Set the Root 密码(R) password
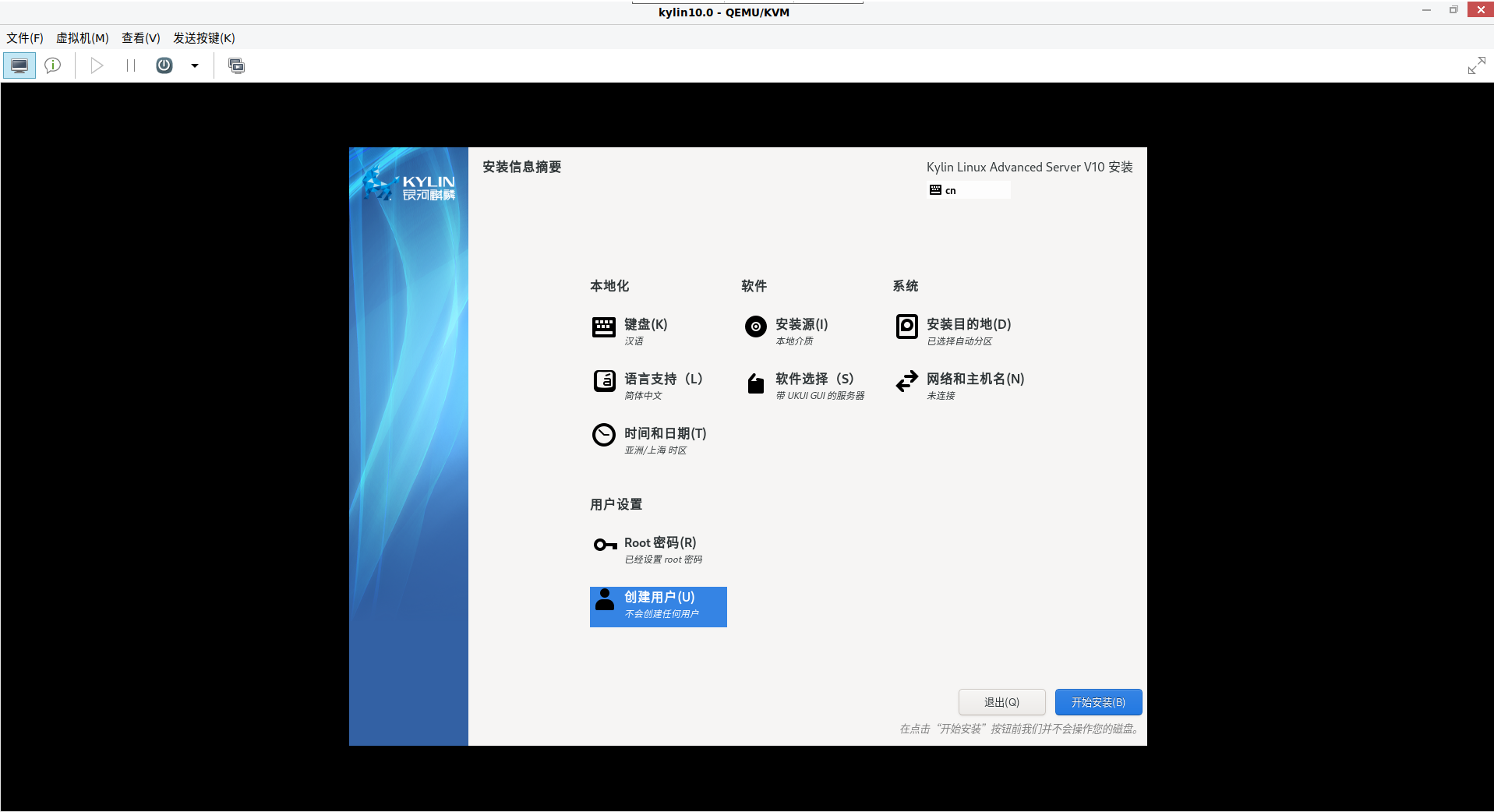This screenshot has width=1494, height=812. [659, 543]
